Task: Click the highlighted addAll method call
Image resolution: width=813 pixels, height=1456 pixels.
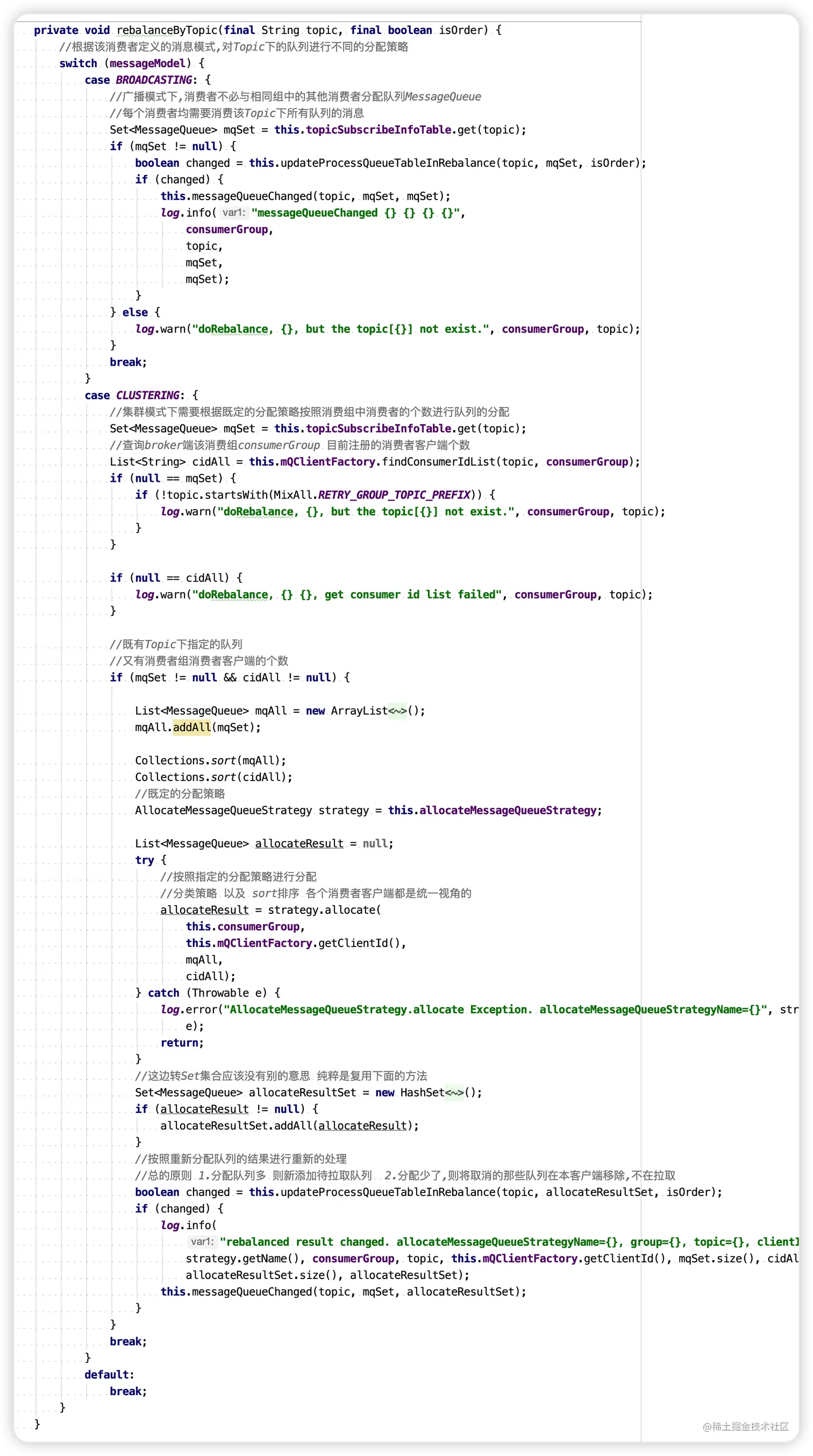Action: (191, 727)
